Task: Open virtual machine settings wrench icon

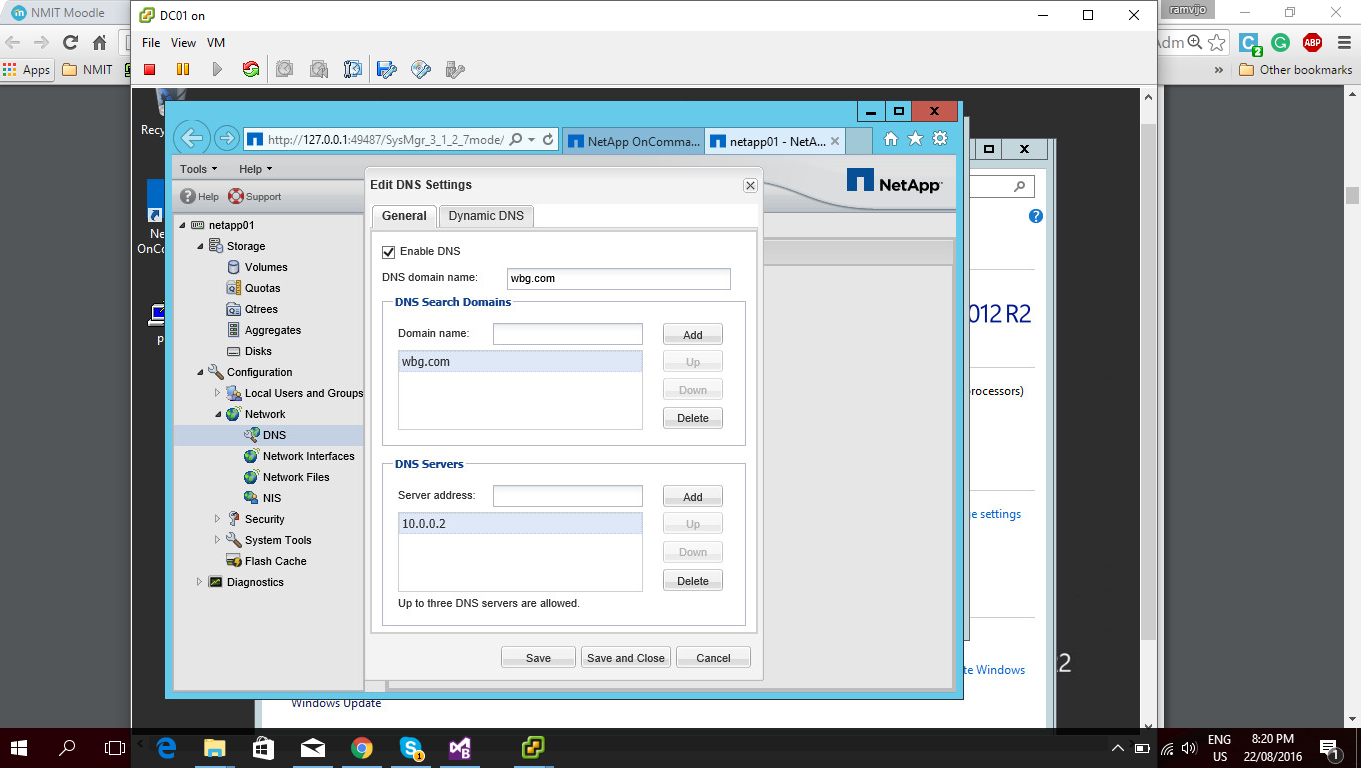Action: point(385,69)
